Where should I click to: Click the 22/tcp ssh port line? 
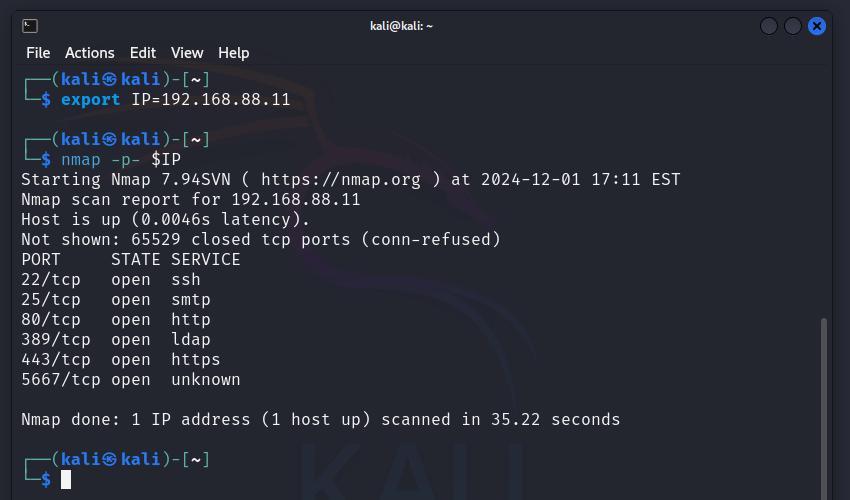pos(110,280)
